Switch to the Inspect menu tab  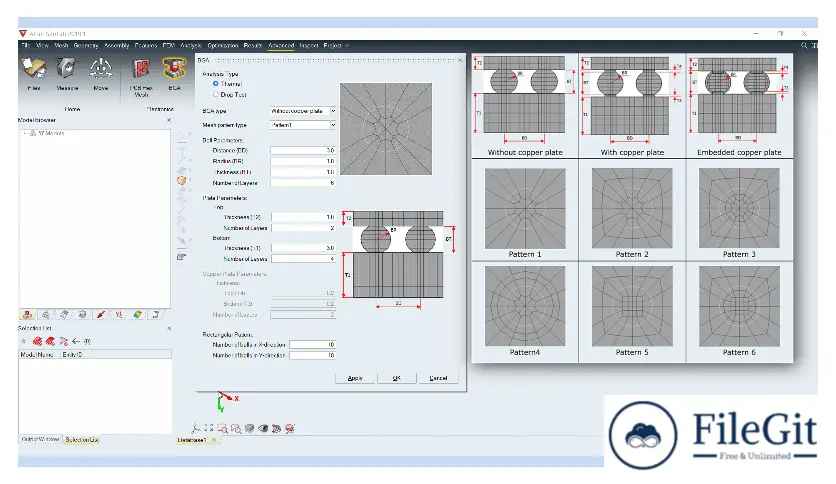(309, 46)
